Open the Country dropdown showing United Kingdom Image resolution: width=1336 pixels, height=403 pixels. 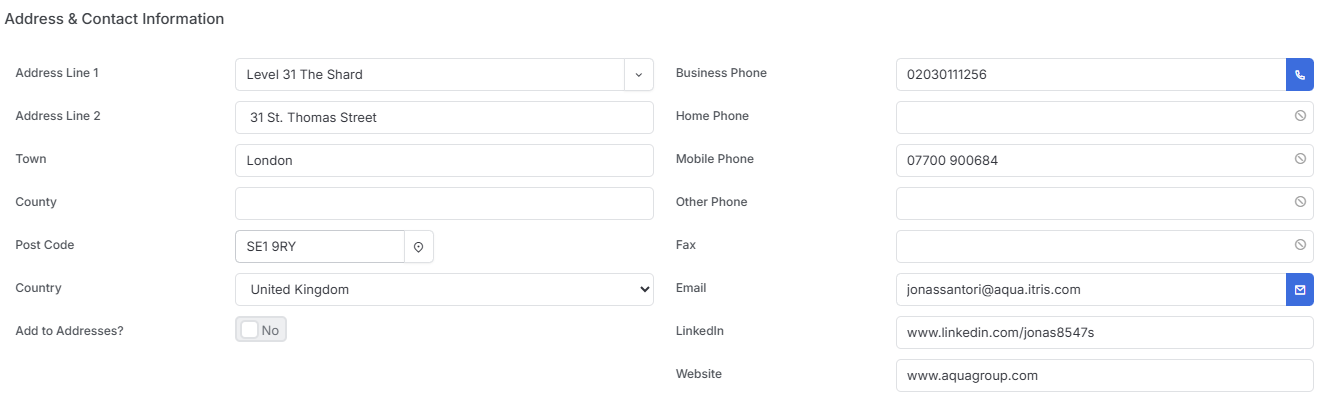pos(444,289)
